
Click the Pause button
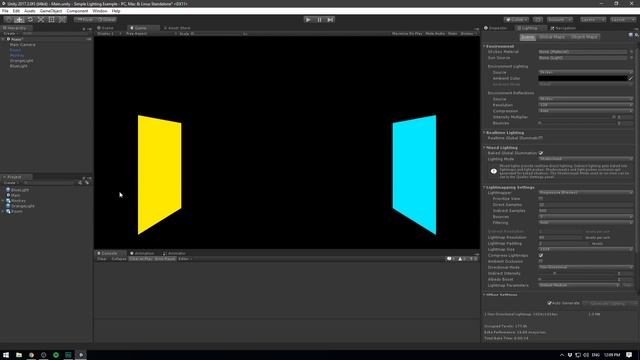[x=319, y=20]
